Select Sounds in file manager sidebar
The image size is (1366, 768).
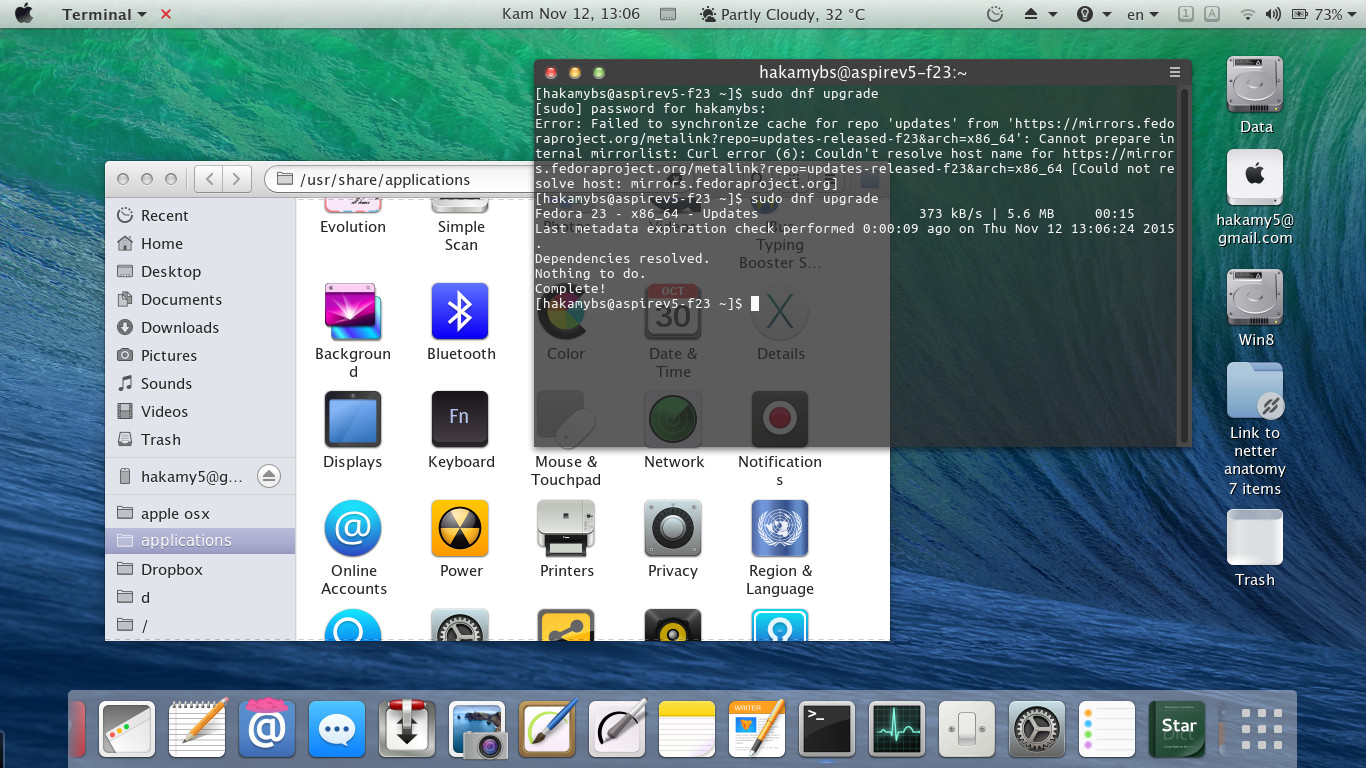click(200, 383)
